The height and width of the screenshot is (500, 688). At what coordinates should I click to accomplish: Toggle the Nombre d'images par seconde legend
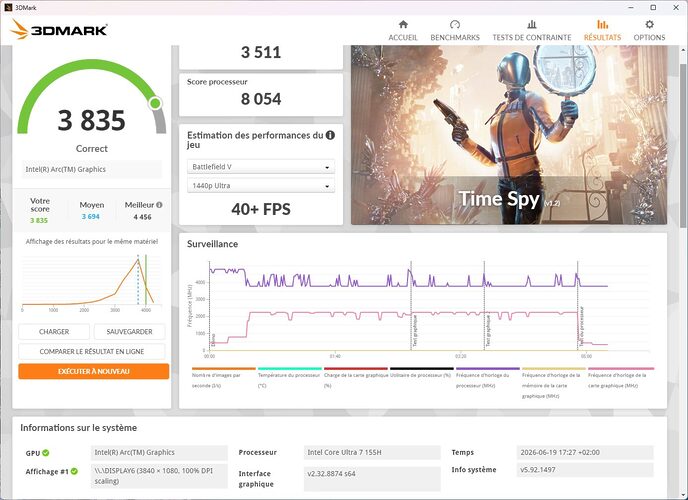coord(223,378)
